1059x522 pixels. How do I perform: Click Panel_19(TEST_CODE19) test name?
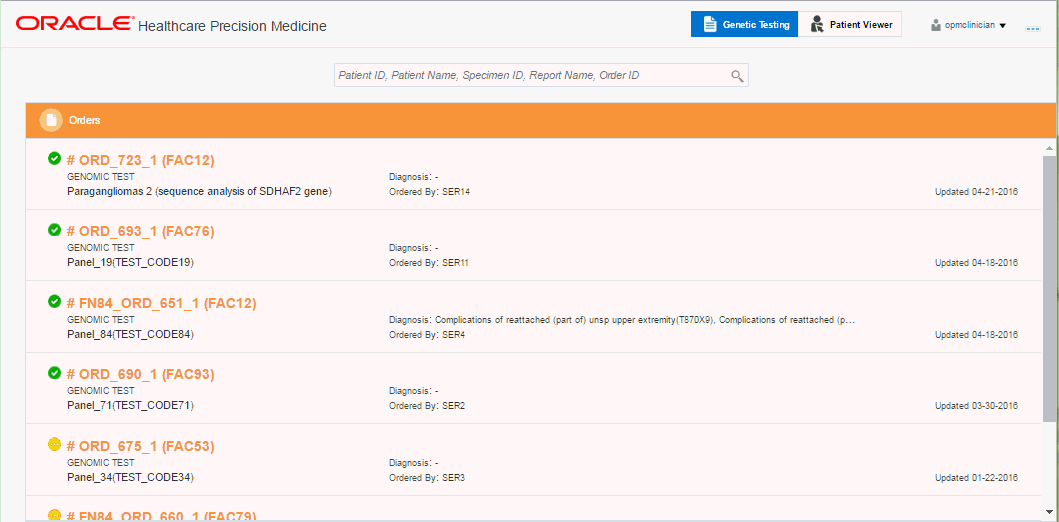pyautogui.click(x=130, y=263)
